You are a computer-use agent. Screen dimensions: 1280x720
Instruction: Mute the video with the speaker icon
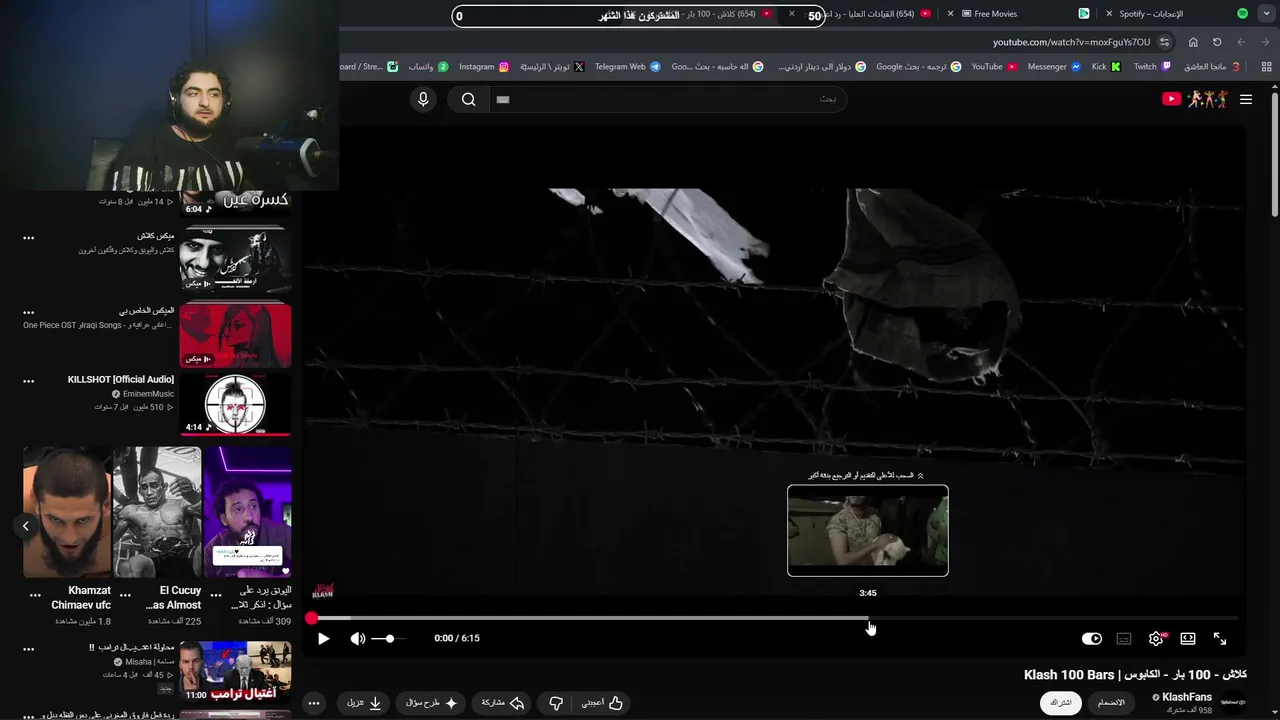(357, 638)
